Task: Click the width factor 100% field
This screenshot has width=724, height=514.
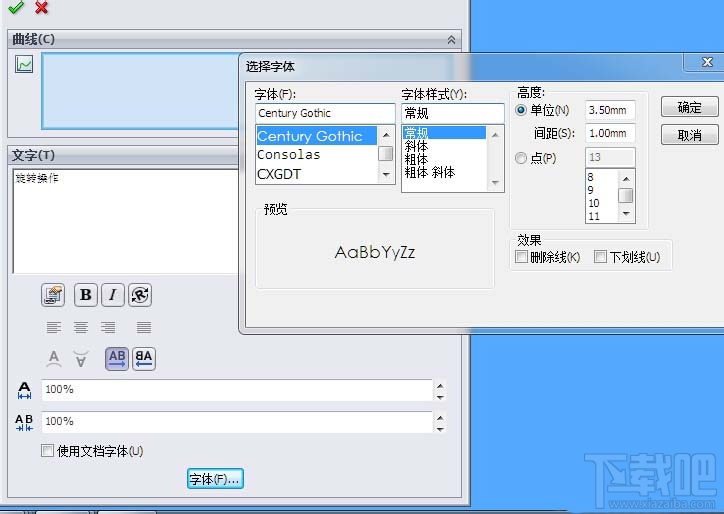Action: pyautogui.click(x=237, y=390)
